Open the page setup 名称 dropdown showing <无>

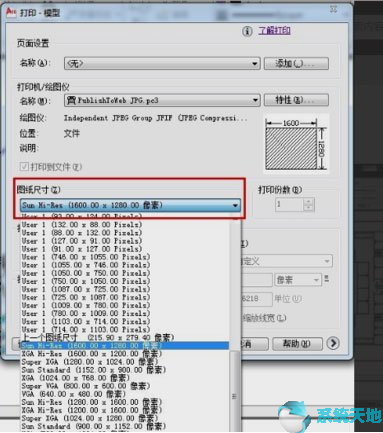[162, 63]
